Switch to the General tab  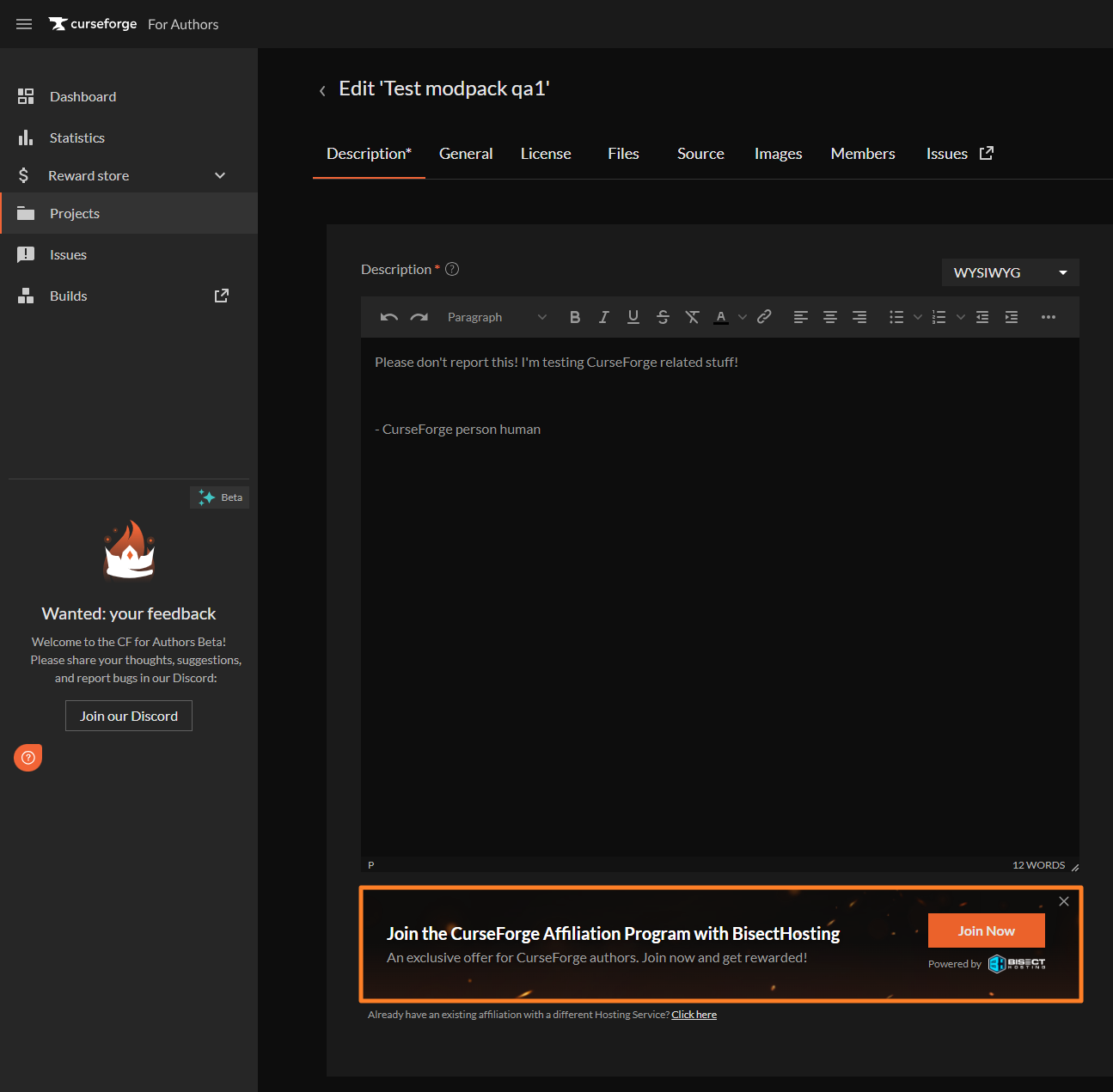point(466,154)
